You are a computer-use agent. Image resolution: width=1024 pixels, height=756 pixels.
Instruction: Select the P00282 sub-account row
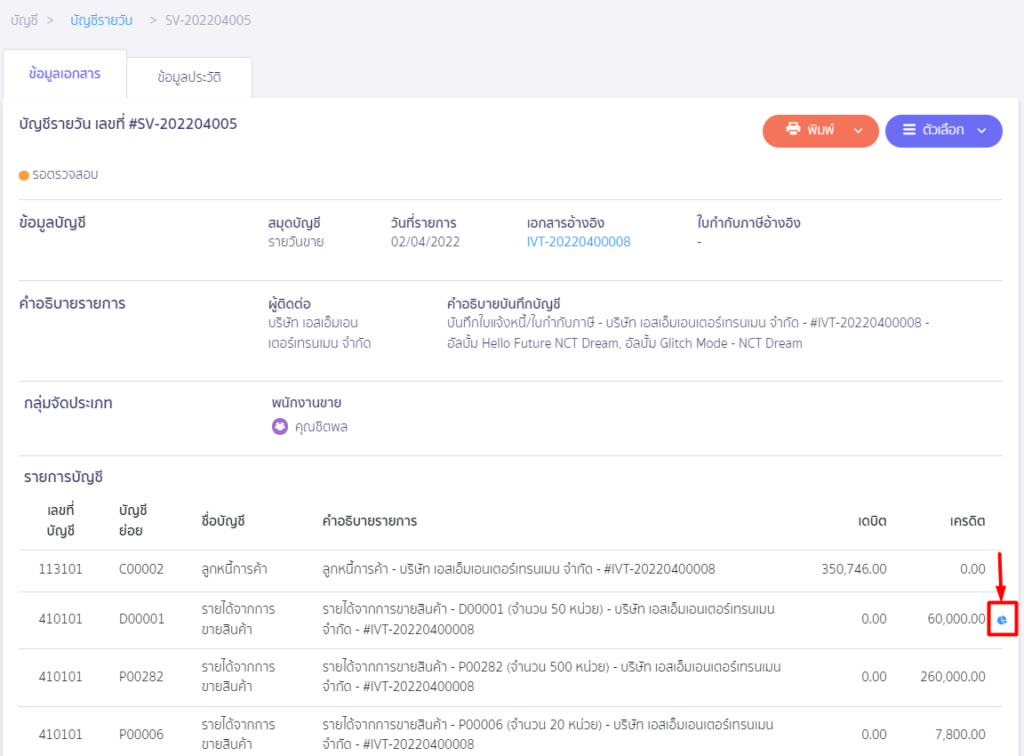point(140,676)
